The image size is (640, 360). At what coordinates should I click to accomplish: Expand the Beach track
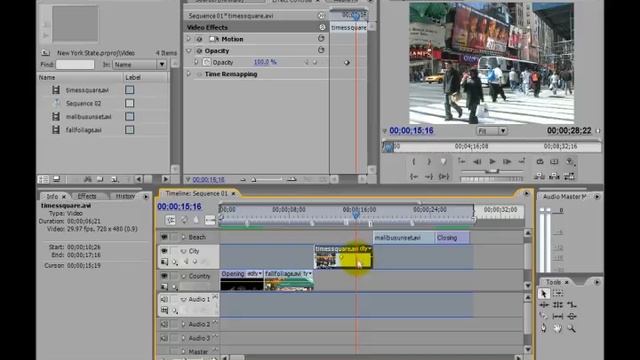click(x=183, y=237)
